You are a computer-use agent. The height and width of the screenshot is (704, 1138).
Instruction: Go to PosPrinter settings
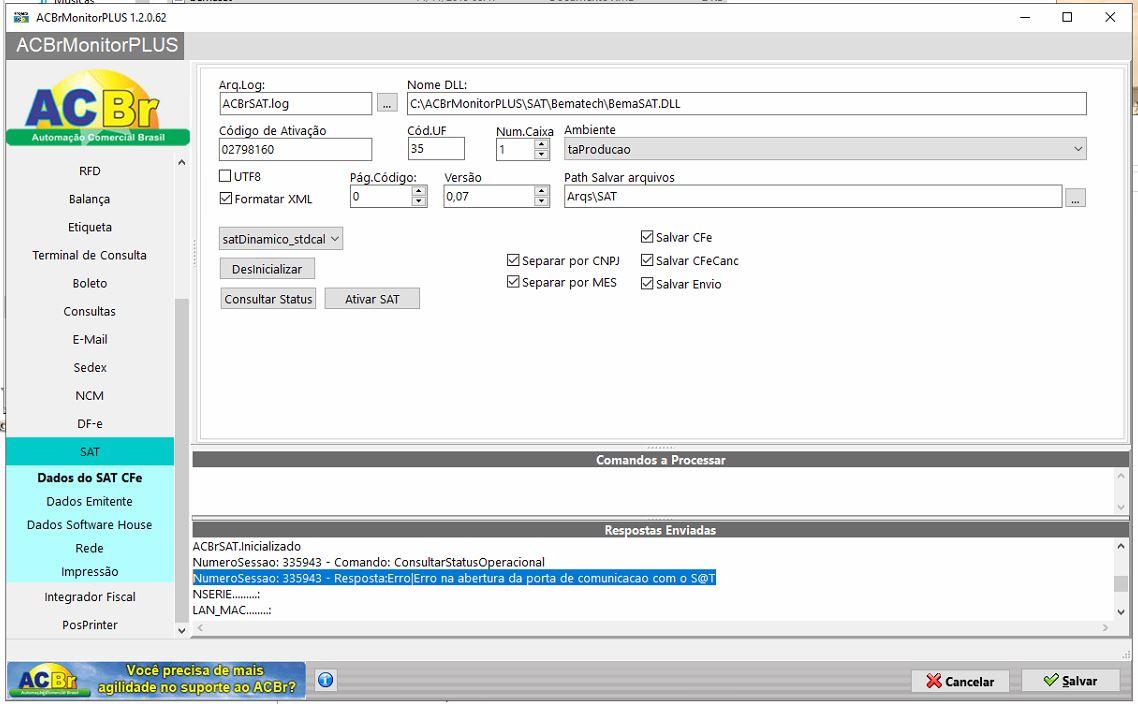pyautogui.click(x=90, y=625)
